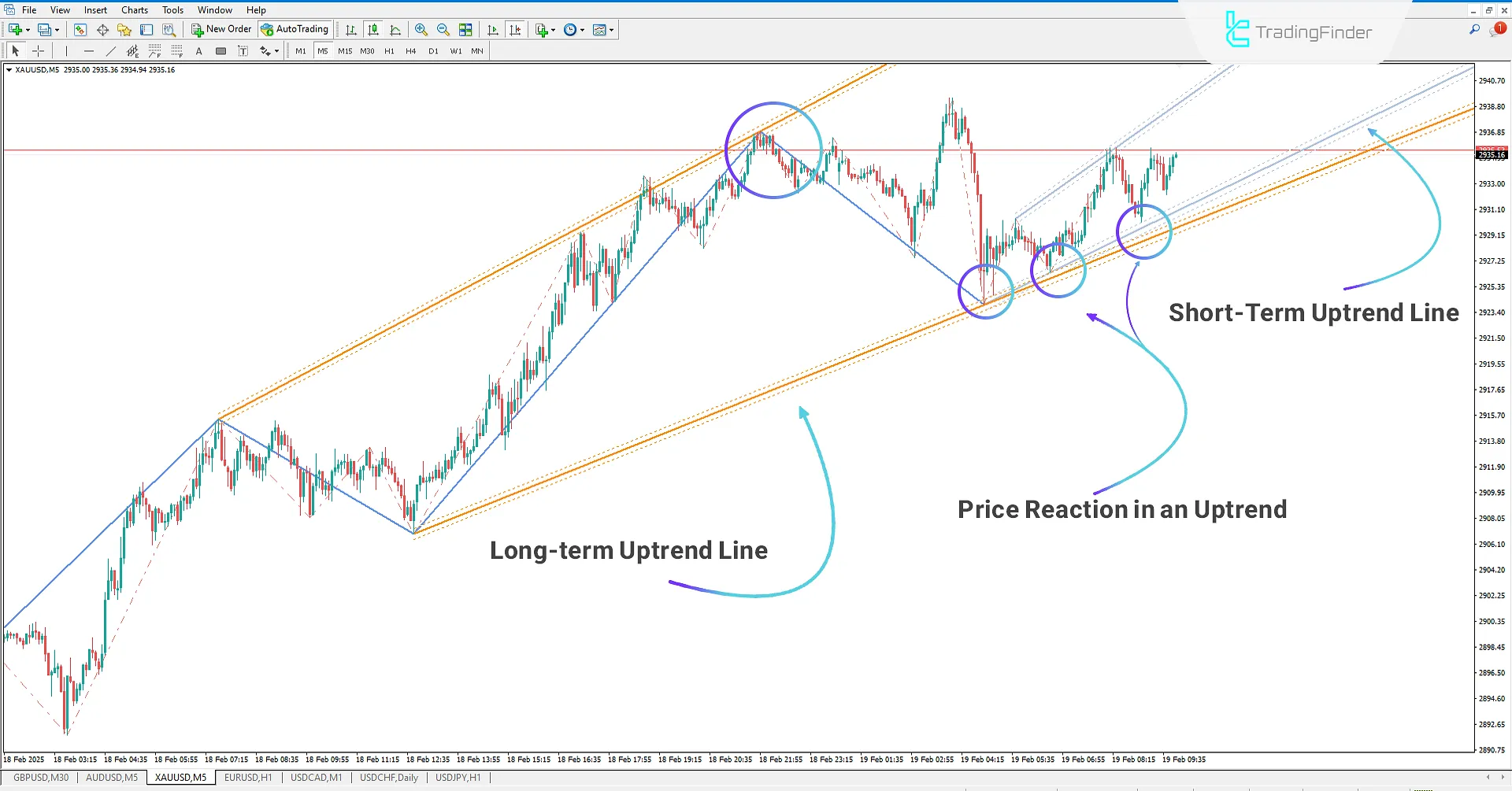The image size is (1512, 791).
Task: Switch to the EURUSD,H1 chart tab
Action: point(248,778)
